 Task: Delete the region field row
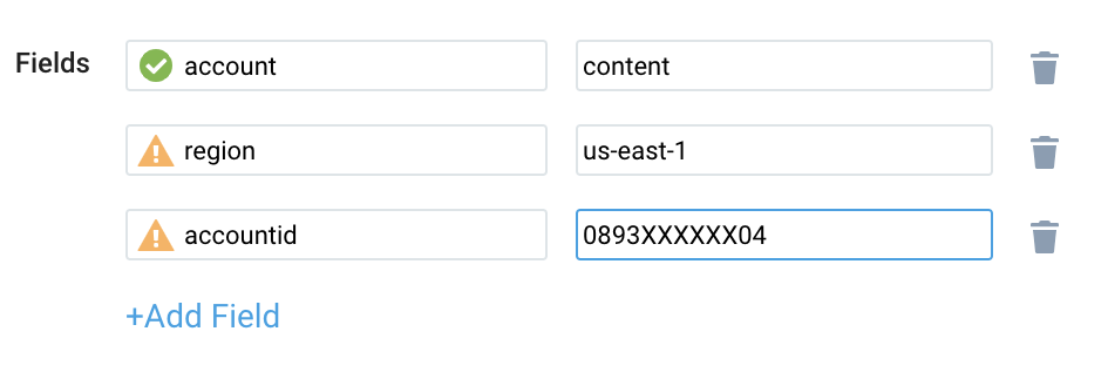(x=1044, y=152)
